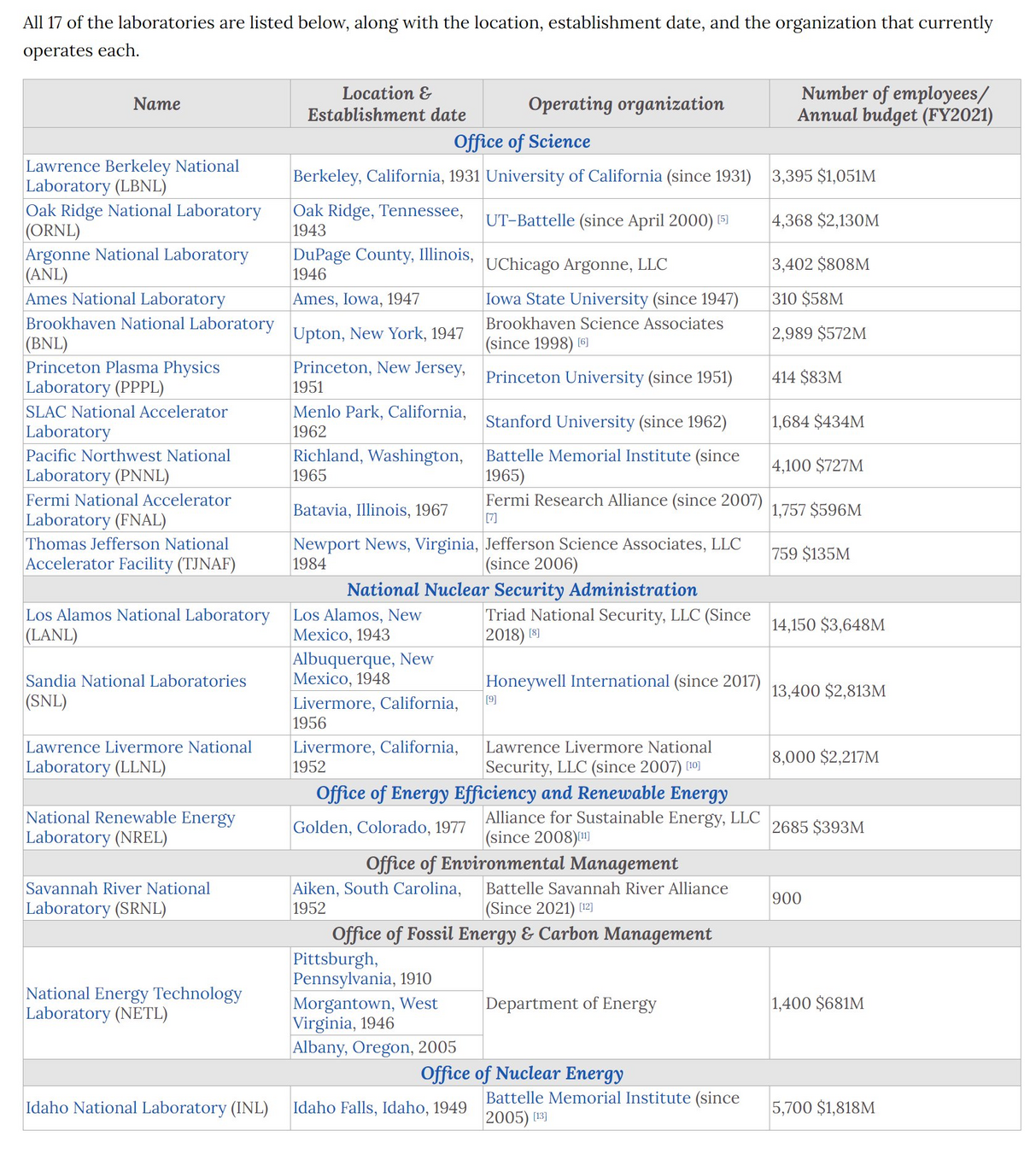Open National Energy Technology Laboratory link
Screen dimensions: 1036x1154
[133, 1003]
